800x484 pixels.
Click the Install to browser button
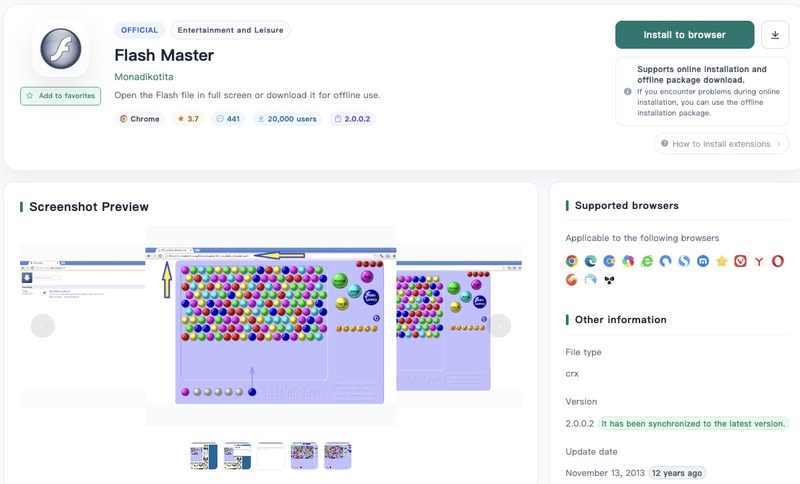tap(684, 35)
